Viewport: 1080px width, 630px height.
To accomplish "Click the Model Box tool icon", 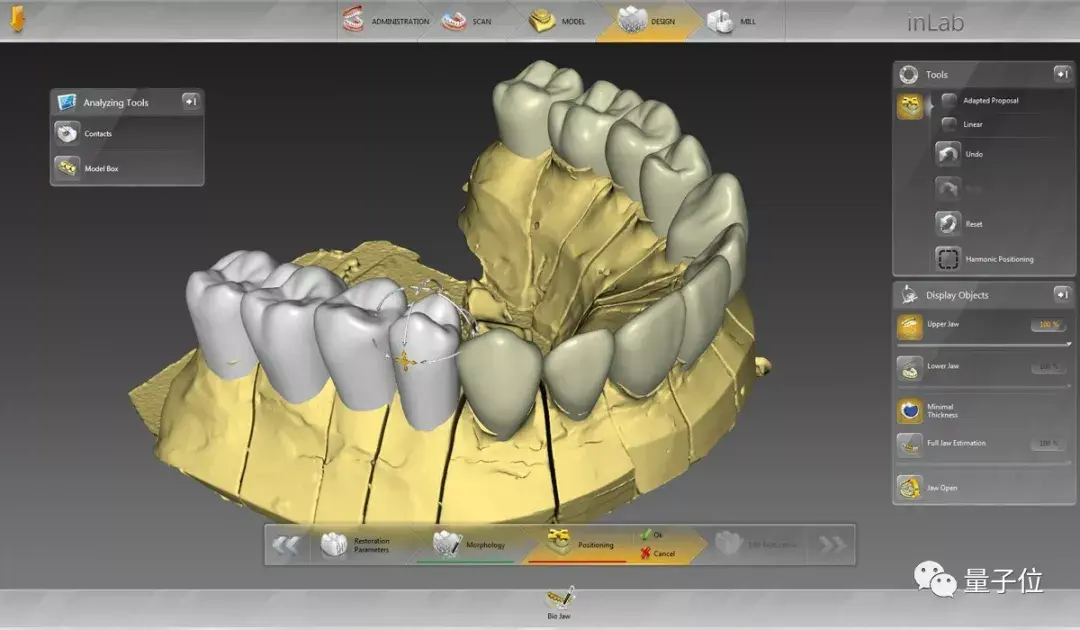I will (68, 167).
